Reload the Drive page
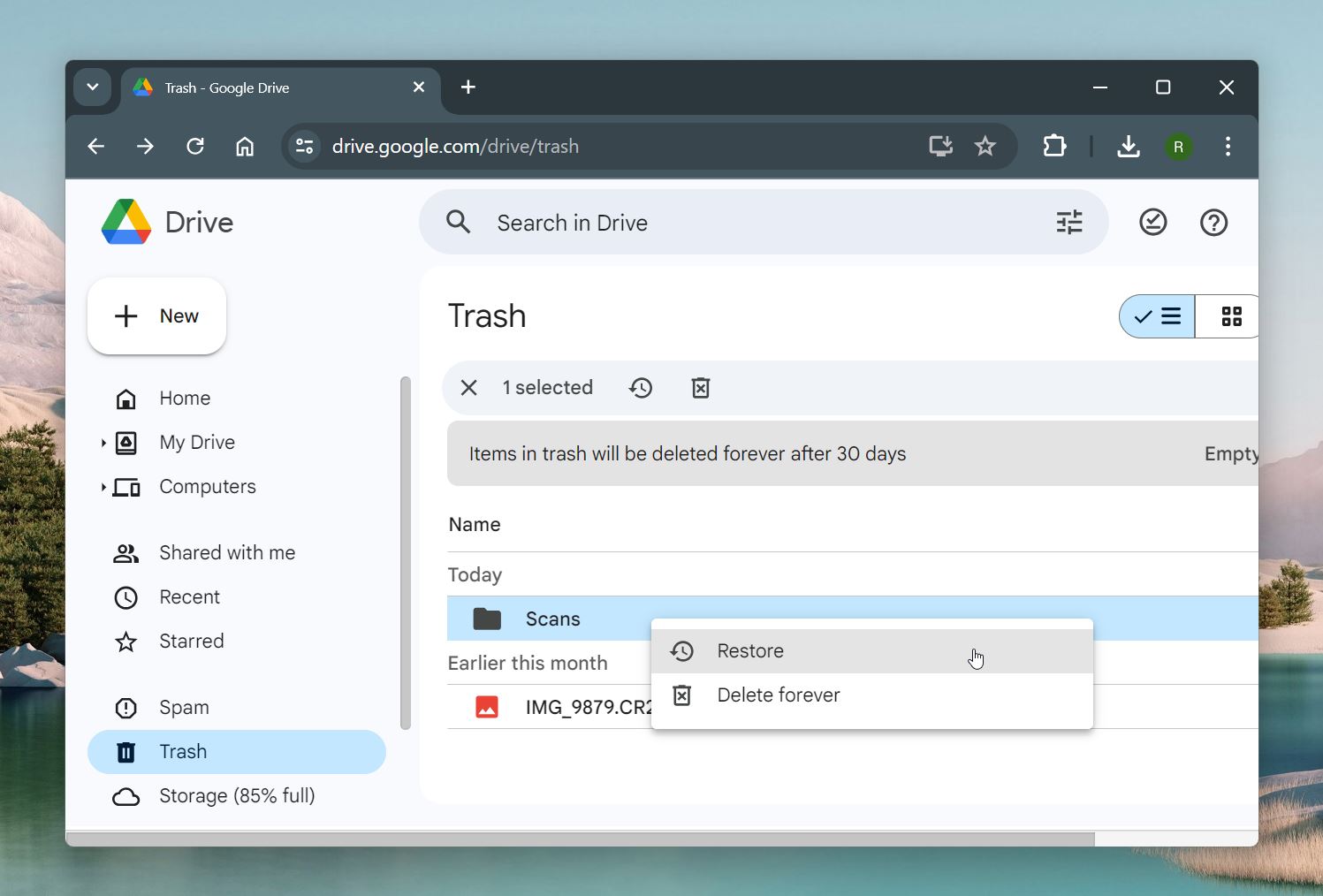The height and width of the screenshot is (896, 1323). coord(195,147)
